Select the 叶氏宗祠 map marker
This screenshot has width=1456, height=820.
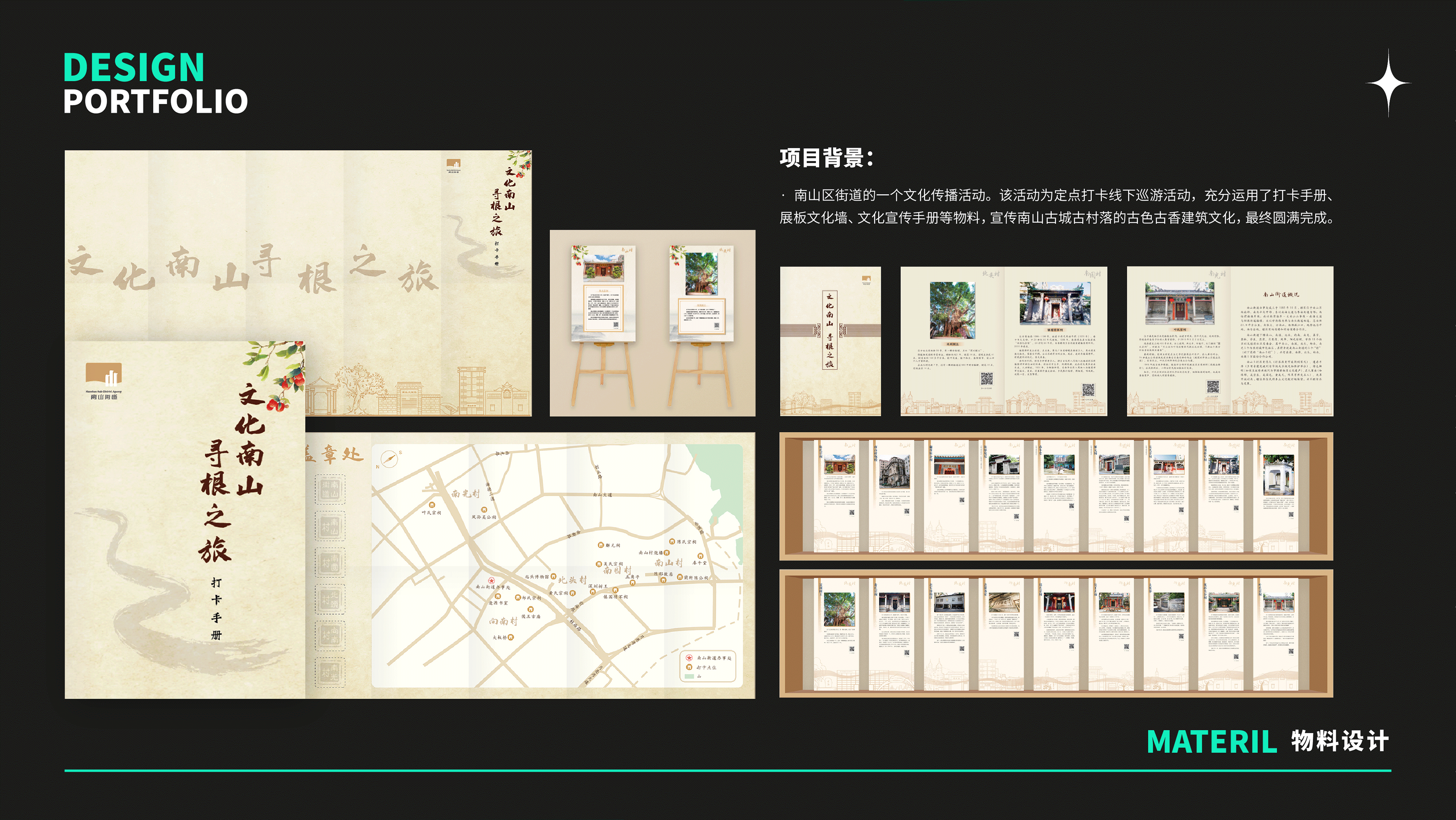point(432,505)
